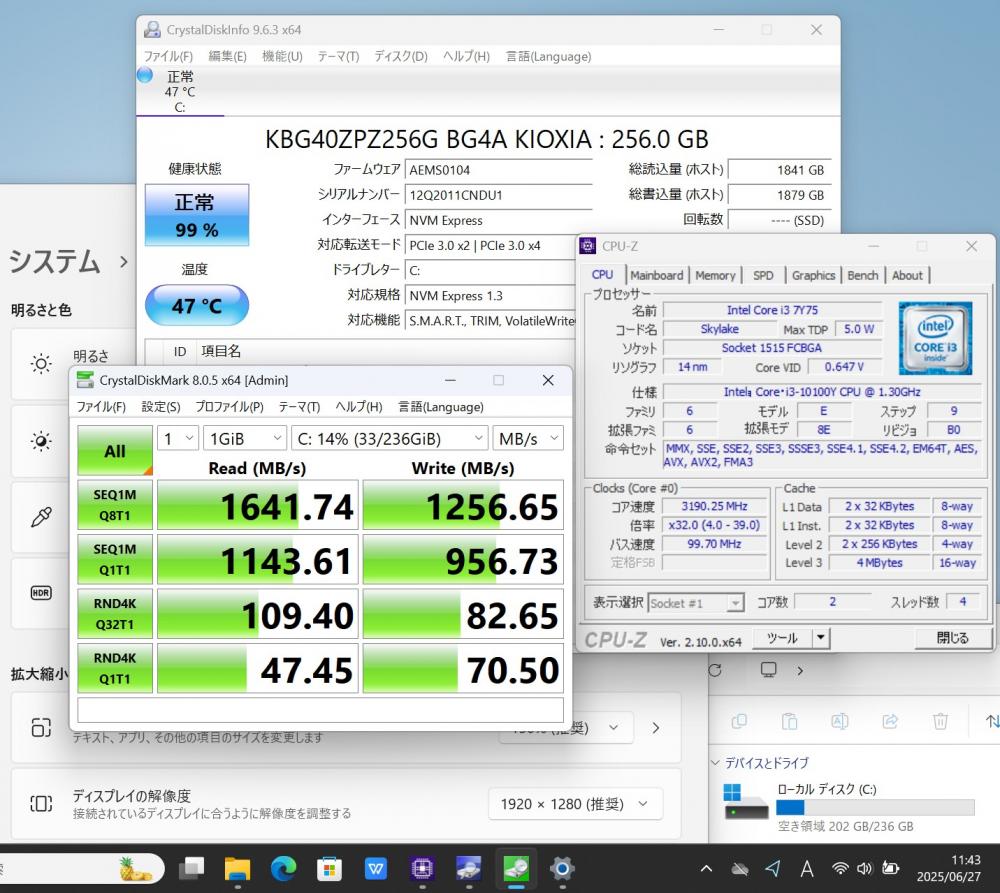The height and width of the screenshot is (893, 1000).
Task: Open Task View from the taskbar
Action: 191,868
